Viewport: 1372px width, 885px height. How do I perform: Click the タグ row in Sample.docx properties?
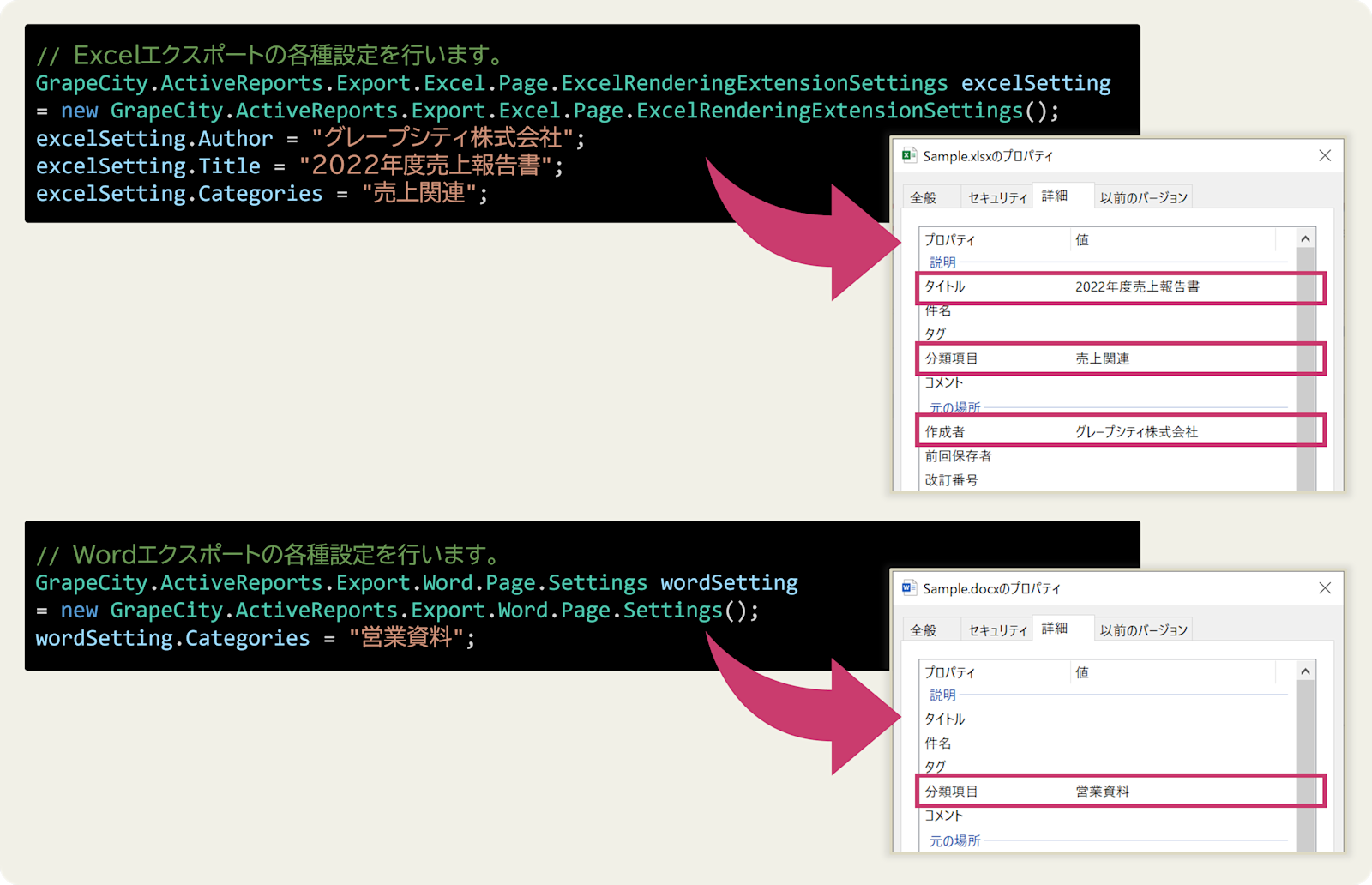pyautogui.click(x=1108, y=766)
